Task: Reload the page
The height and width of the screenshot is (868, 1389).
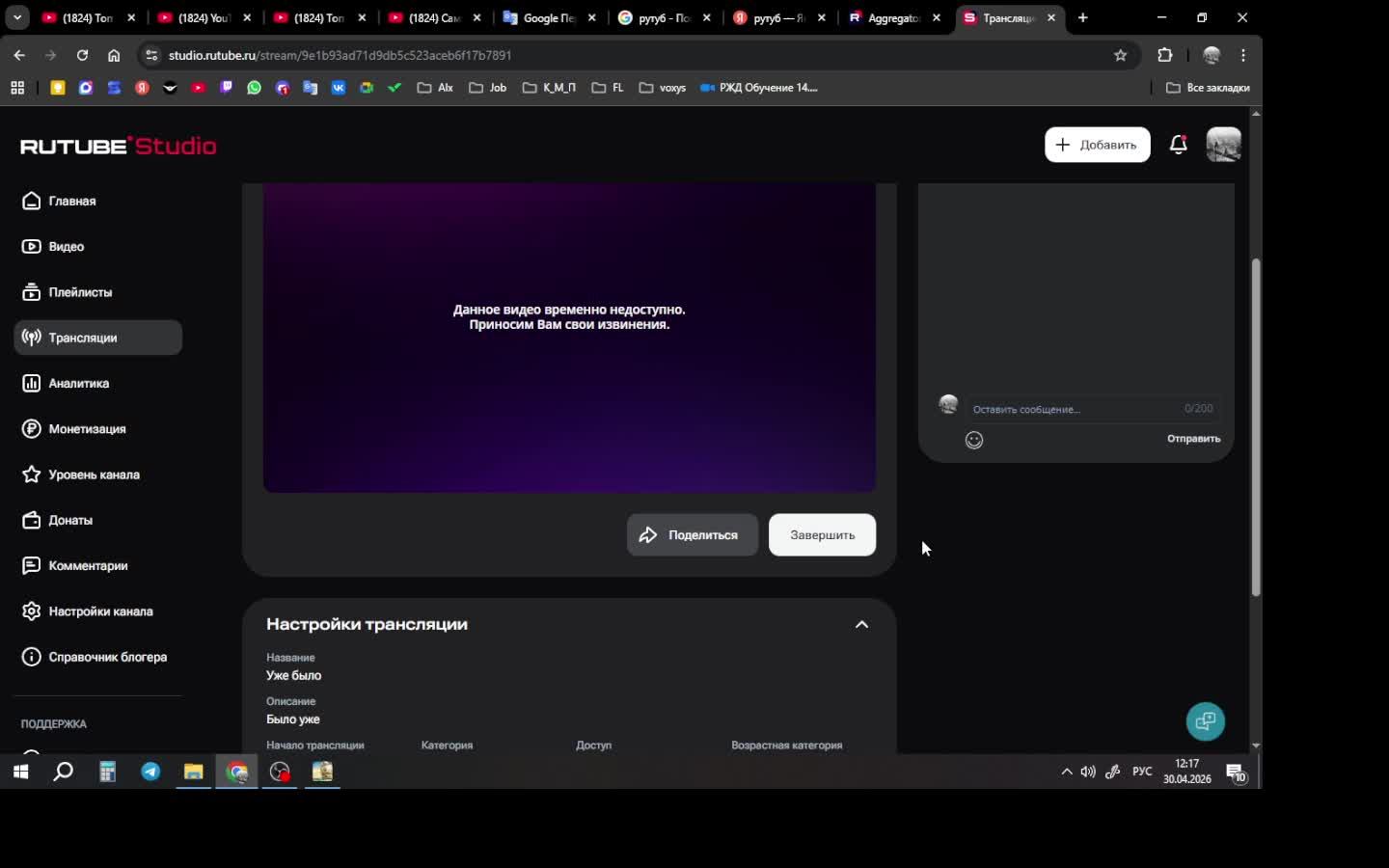Action: 82,56
